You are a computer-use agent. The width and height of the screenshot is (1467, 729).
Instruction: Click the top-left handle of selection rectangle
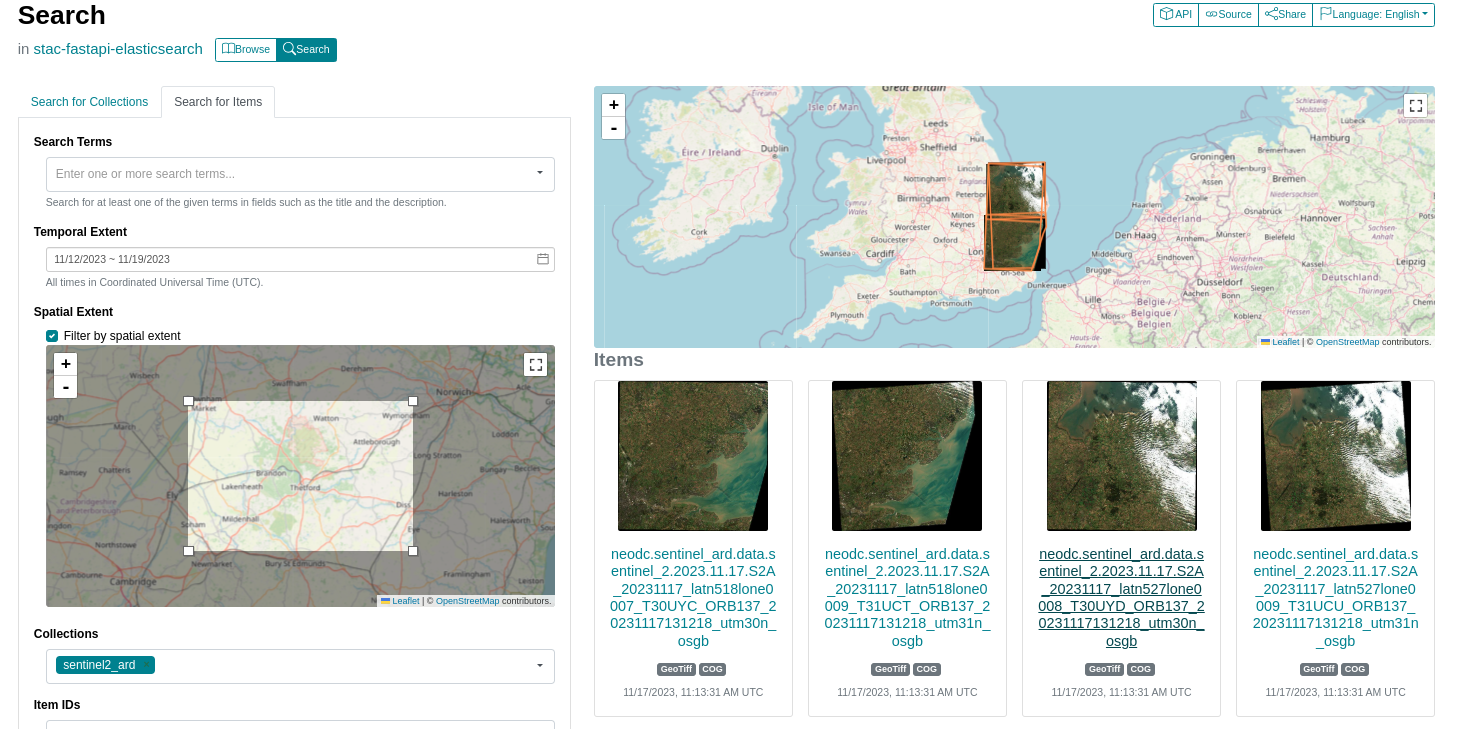tap(188, 401)
